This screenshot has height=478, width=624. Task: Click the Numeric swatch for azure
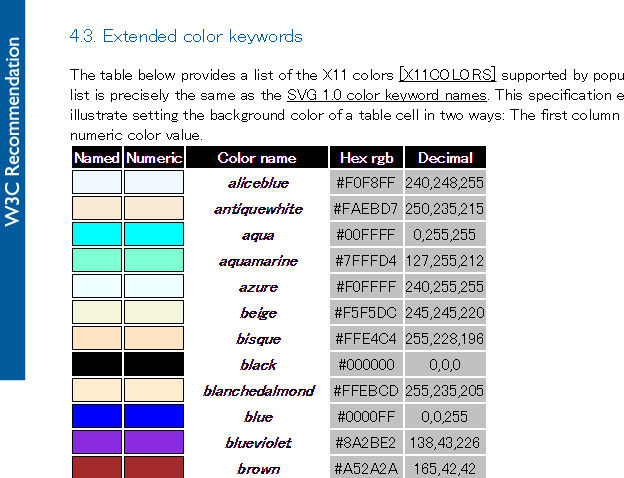coord(154,286)
